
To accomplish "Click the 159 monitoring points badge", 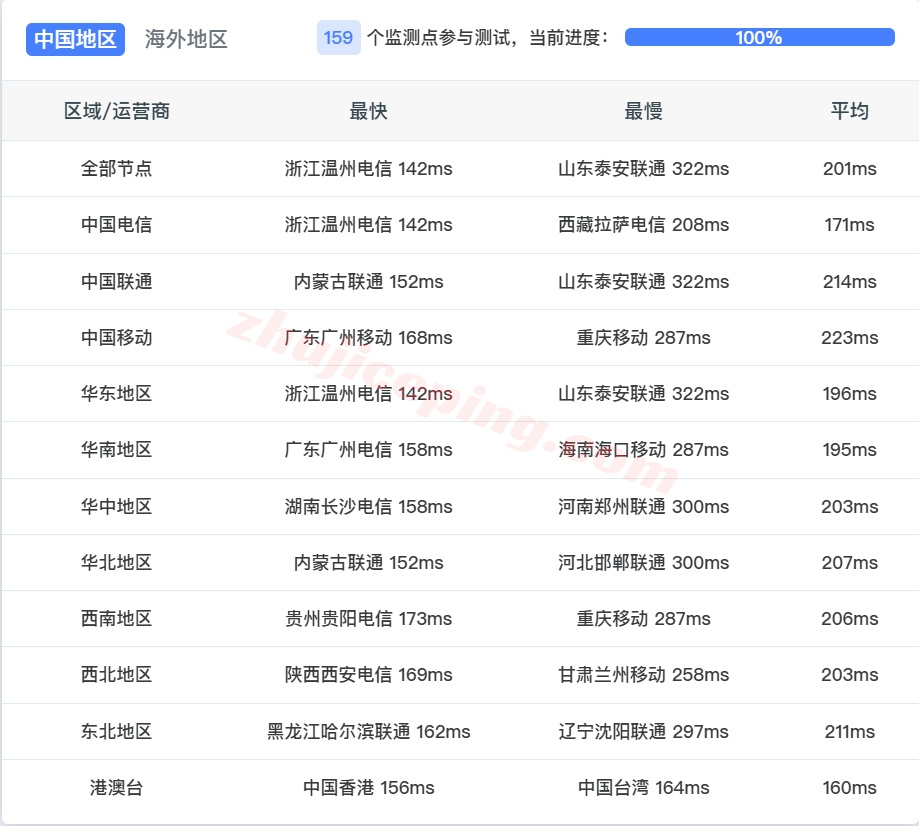I will 338,37.
